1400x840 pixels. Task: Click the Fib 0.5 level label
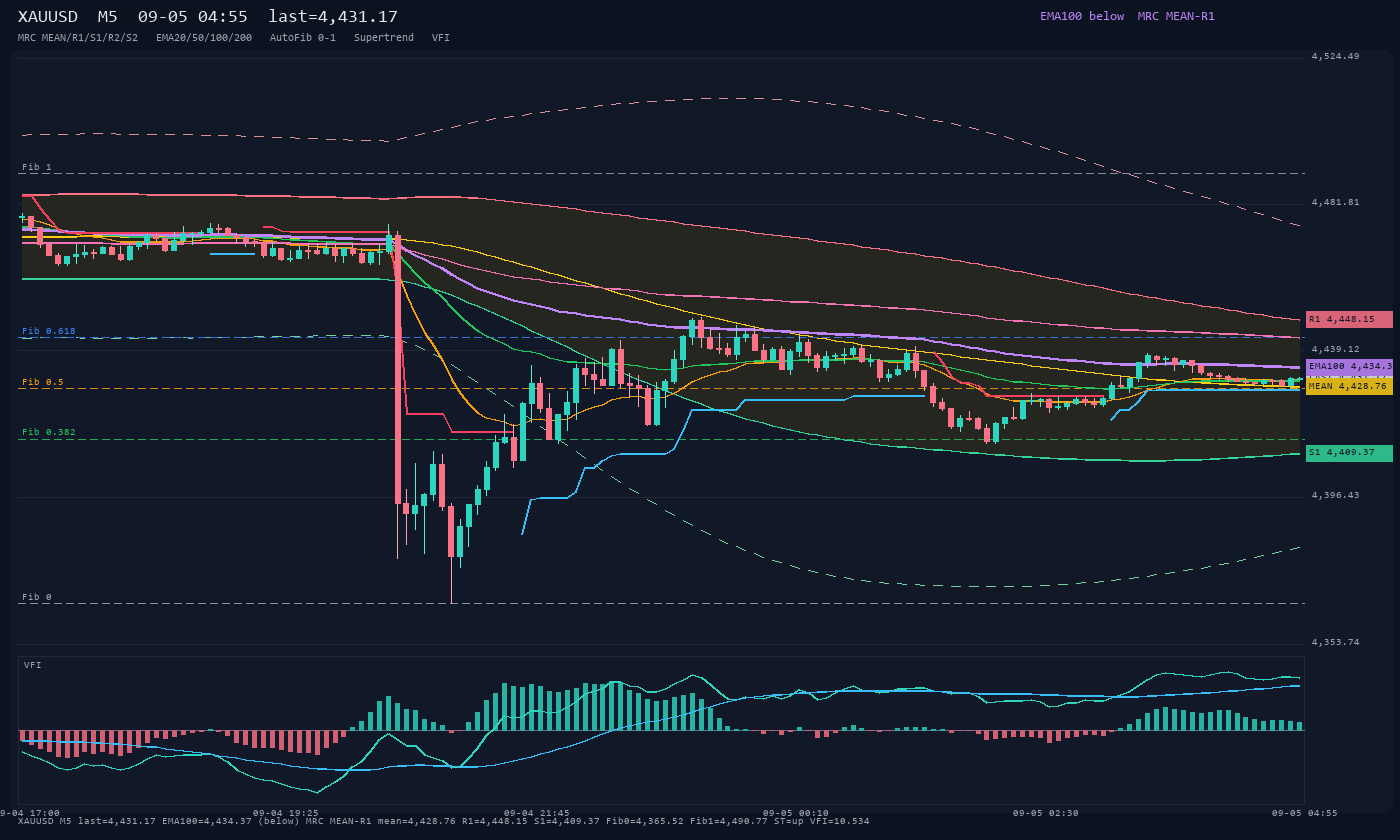tap(43, 382)
